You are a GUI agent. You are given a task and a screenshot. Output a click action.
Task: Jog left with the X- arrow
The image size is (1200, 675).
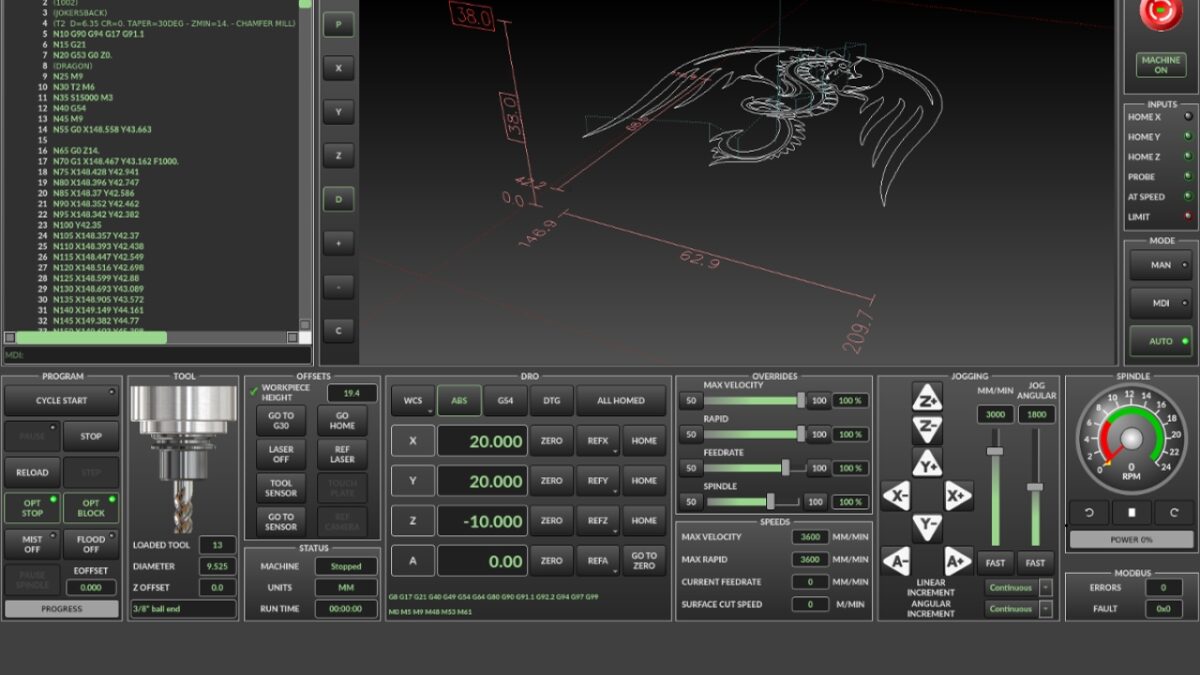896,495
